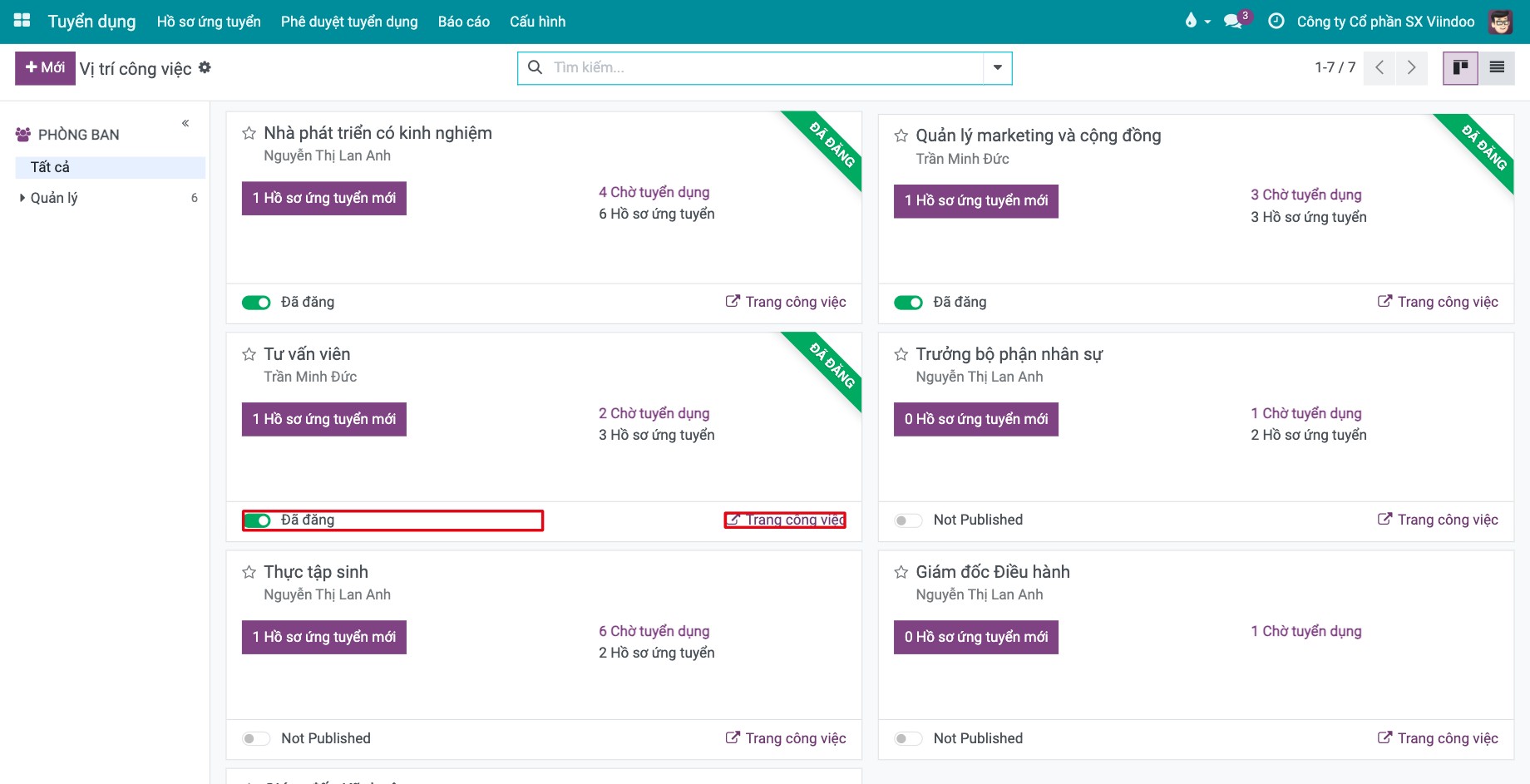Open the gear settings next to Vị trí công việc
1530x784 pixels.
[x=205, y=67]
